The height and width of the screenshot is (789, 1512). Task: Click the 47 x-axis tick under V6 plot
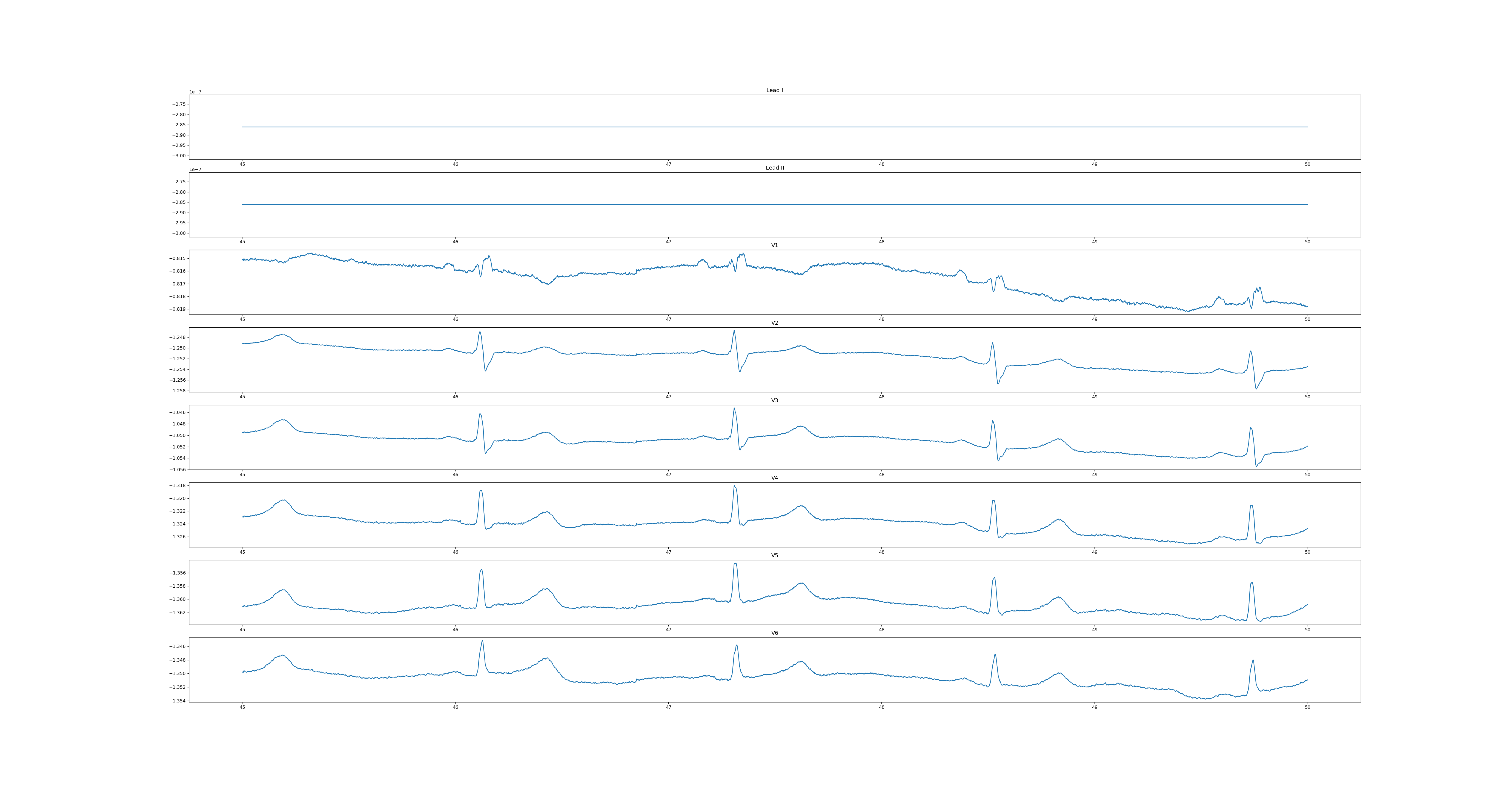pyautogui.click(x=669, y=707)
